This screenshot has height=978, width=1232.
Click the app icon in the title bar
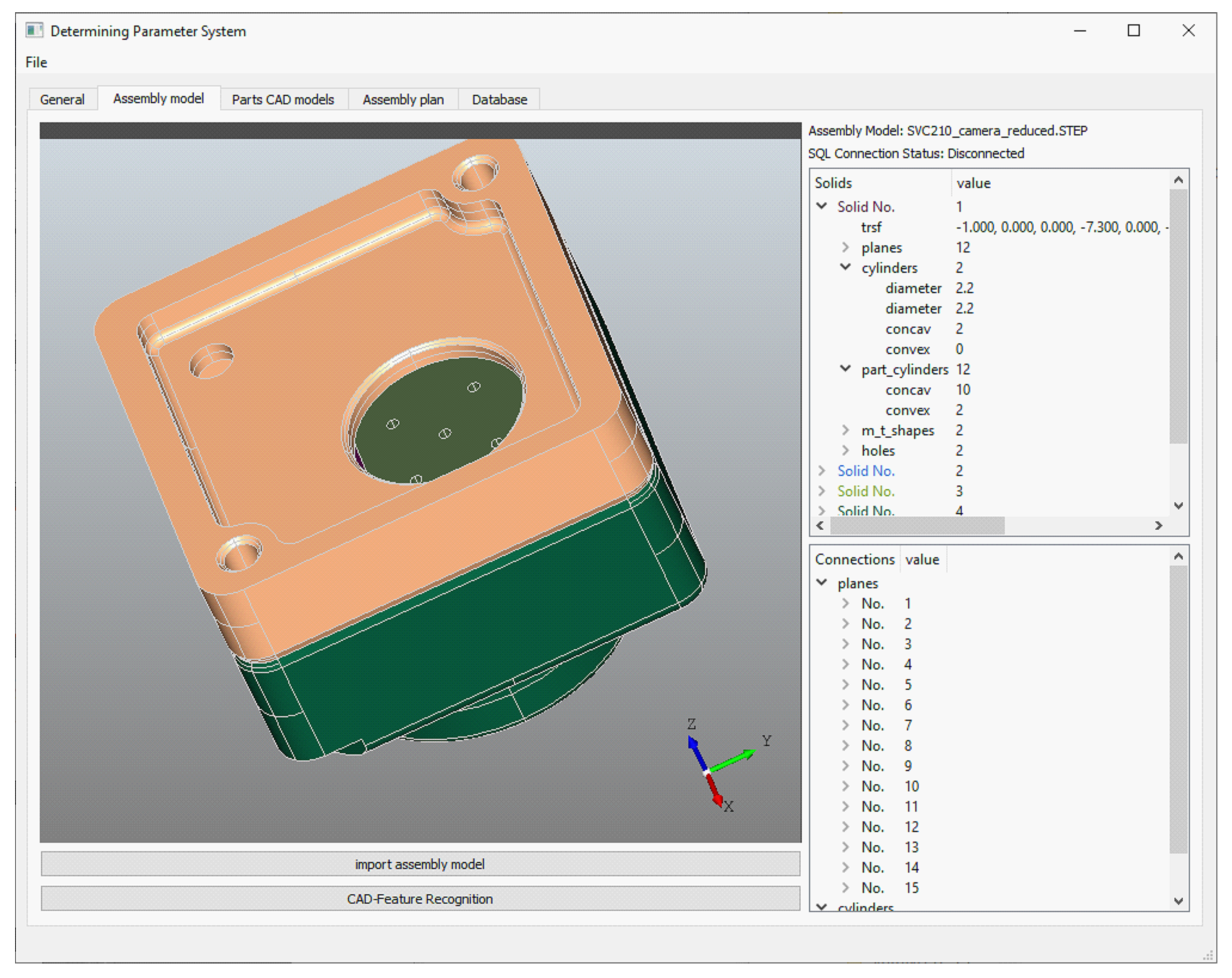pos(34,30)
